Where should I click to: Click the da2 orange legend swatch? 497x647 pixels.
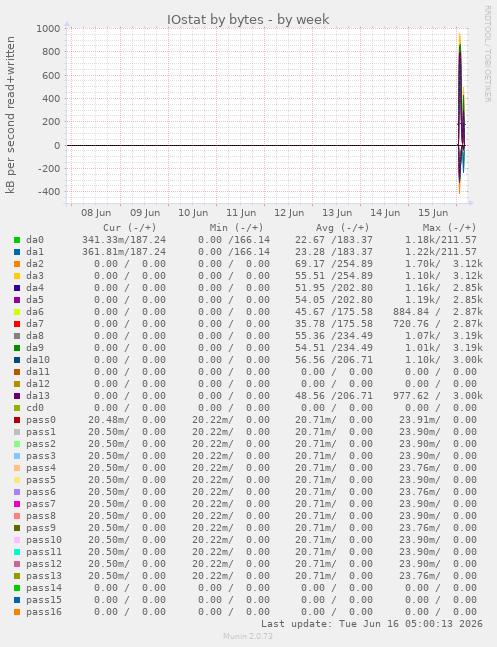pos(17,264)
